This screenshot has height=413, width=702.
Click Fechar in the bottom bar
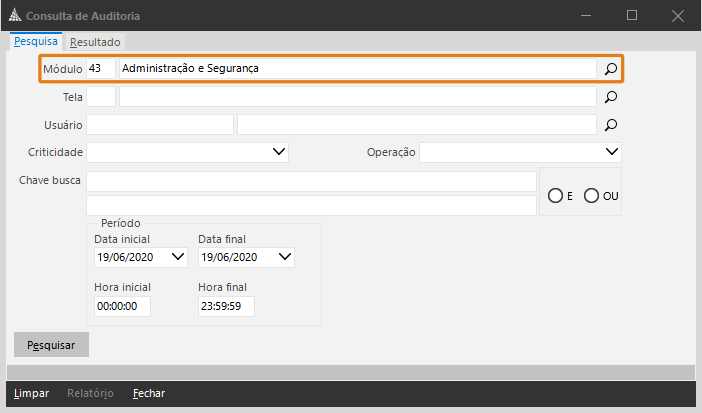(149, 393)
